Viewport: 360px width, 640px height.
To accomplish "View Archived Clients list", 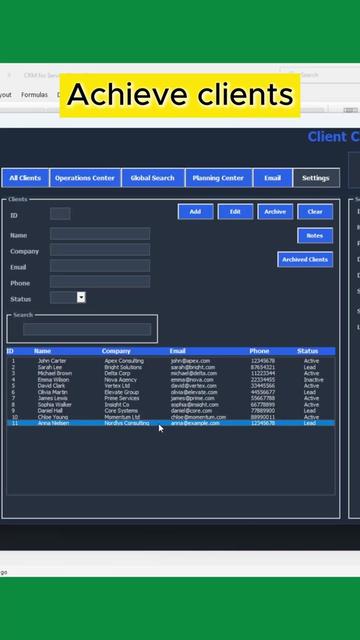I will point(305,259).
